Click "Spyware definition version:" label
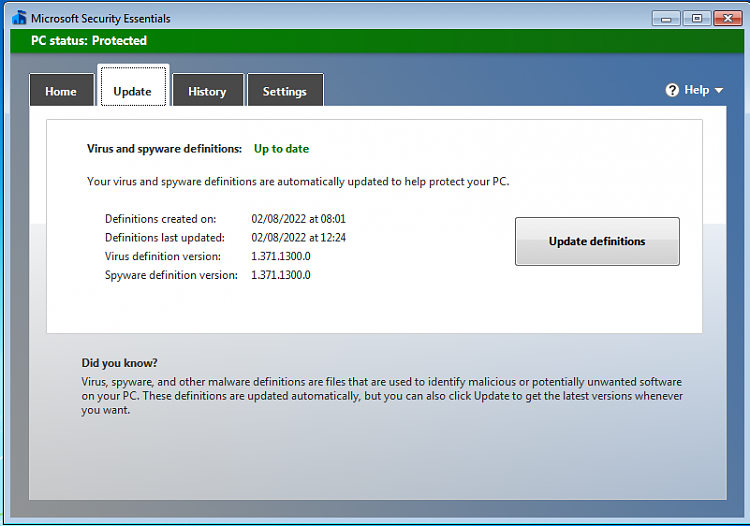 (x=171, y=275)
